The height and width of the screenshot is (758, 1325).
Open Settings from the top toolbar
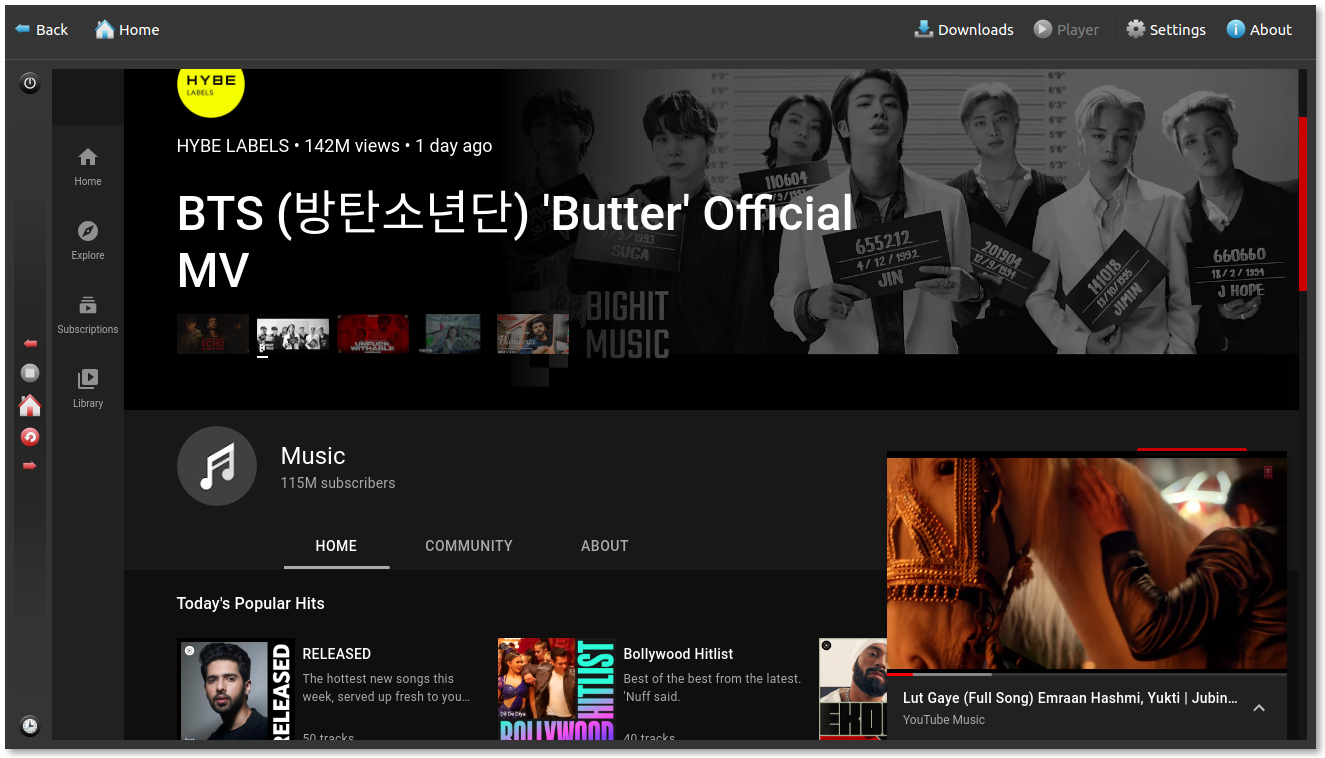pyautogui.click(x=1166, y=30)
